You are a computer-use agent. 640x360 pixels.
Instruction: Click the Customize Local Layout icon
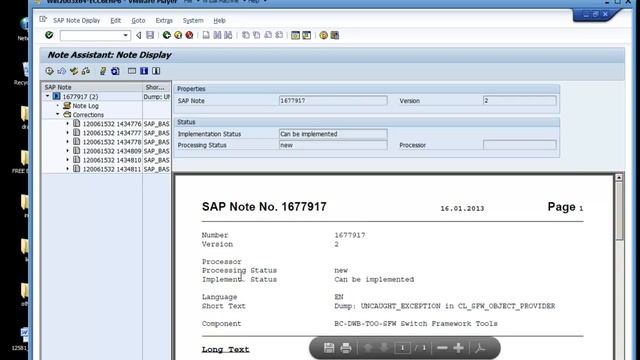[x=335, y=35]
